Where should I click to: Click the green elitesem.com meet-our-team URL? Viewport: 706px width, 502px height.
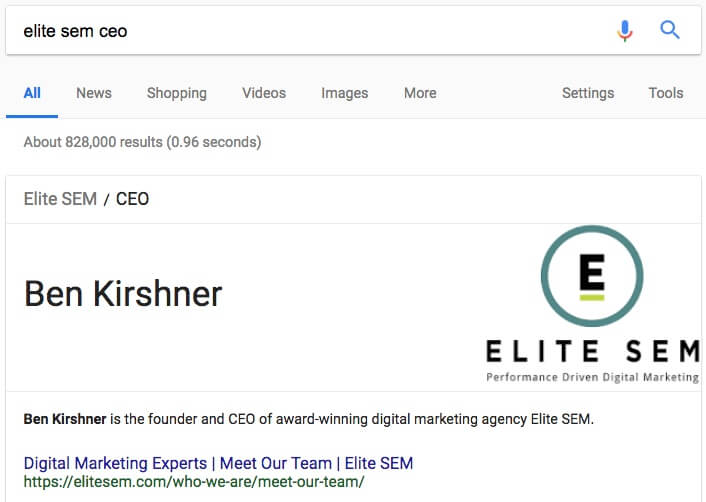point(194,482)
